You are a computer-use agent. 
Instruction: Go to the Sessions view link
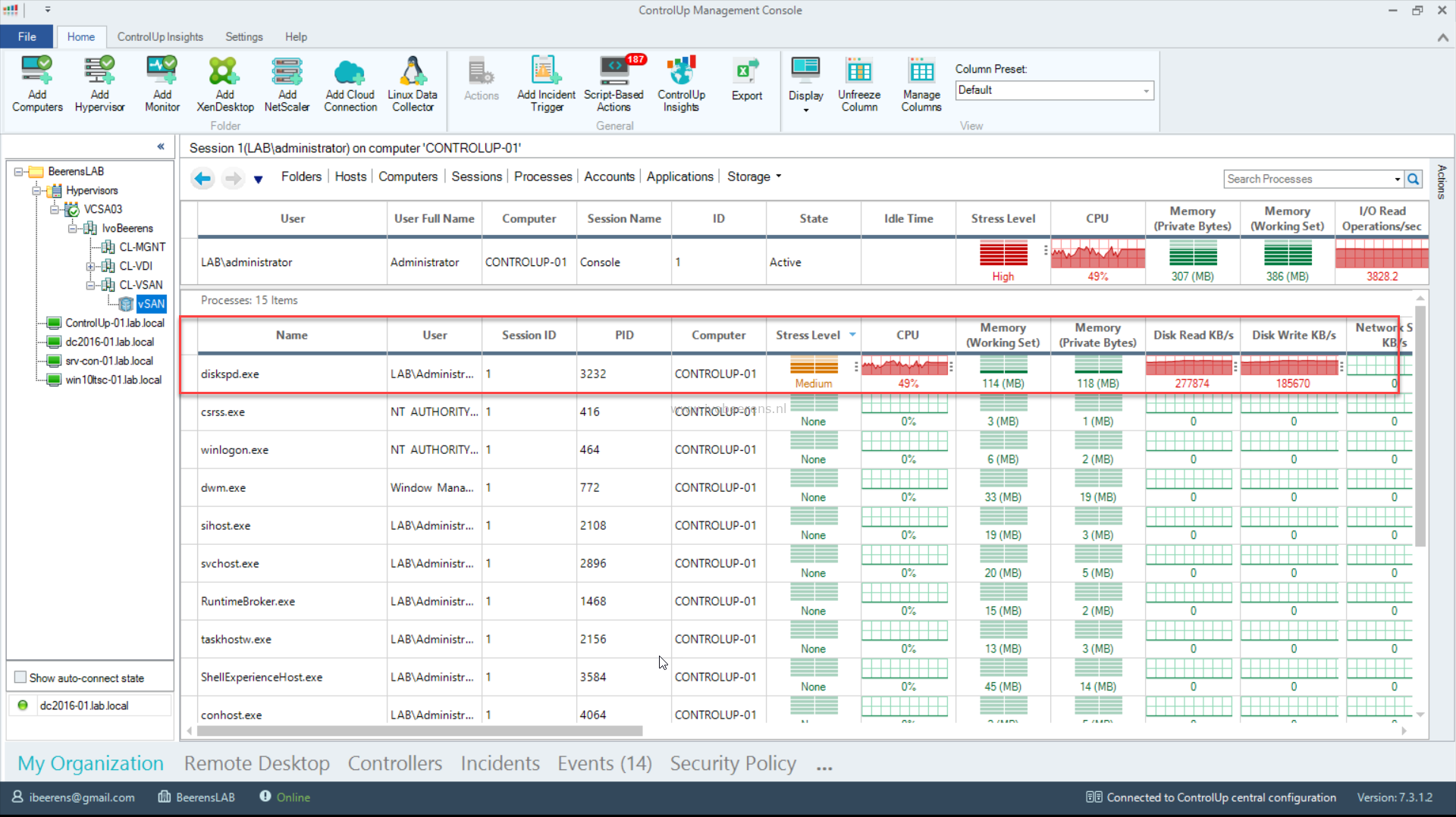pyautogui.click(x=476, y=177)
